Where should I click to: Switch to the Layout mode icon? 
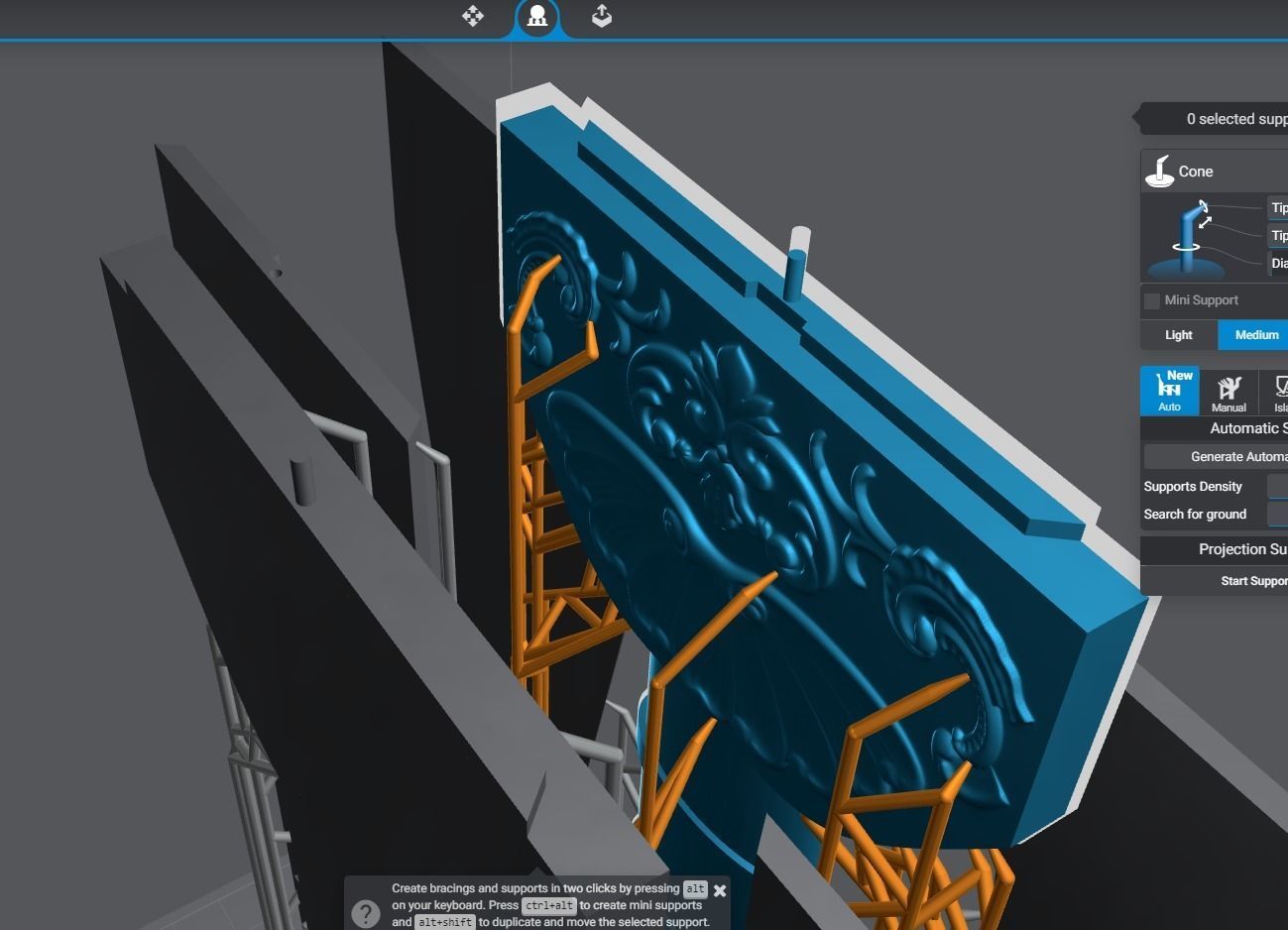tap(473, 16)
